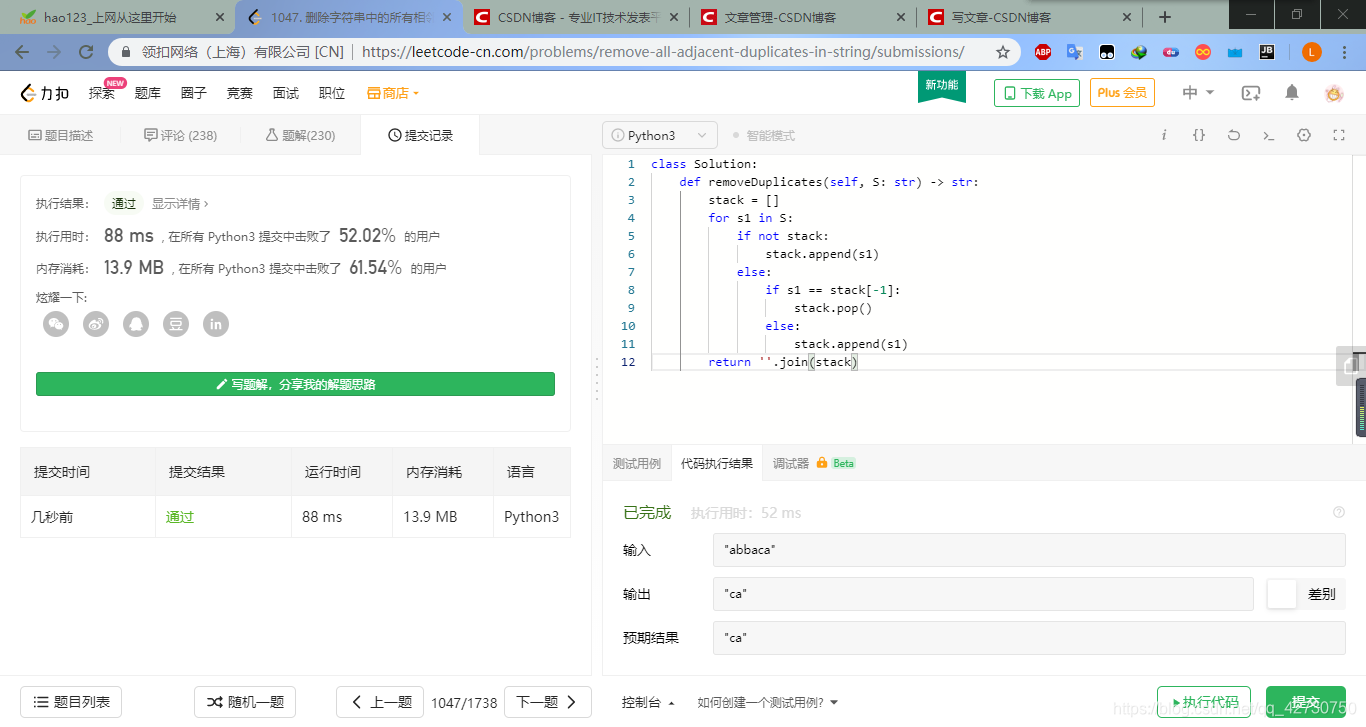This screenshot has width=1366, height=727.
Task: Share result via LinkedIn icon
Action: [x=216, y=323]
